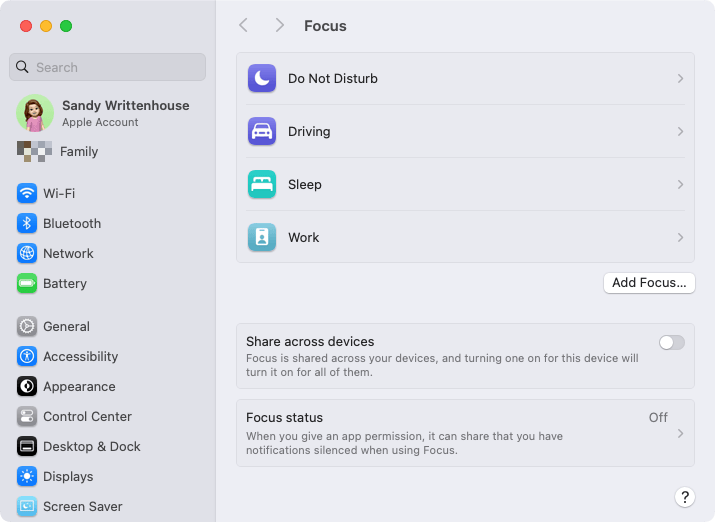Open Focus status chevron
This screenshot has height=522, width=715.
pyautogui.click(x=680, y=433)
